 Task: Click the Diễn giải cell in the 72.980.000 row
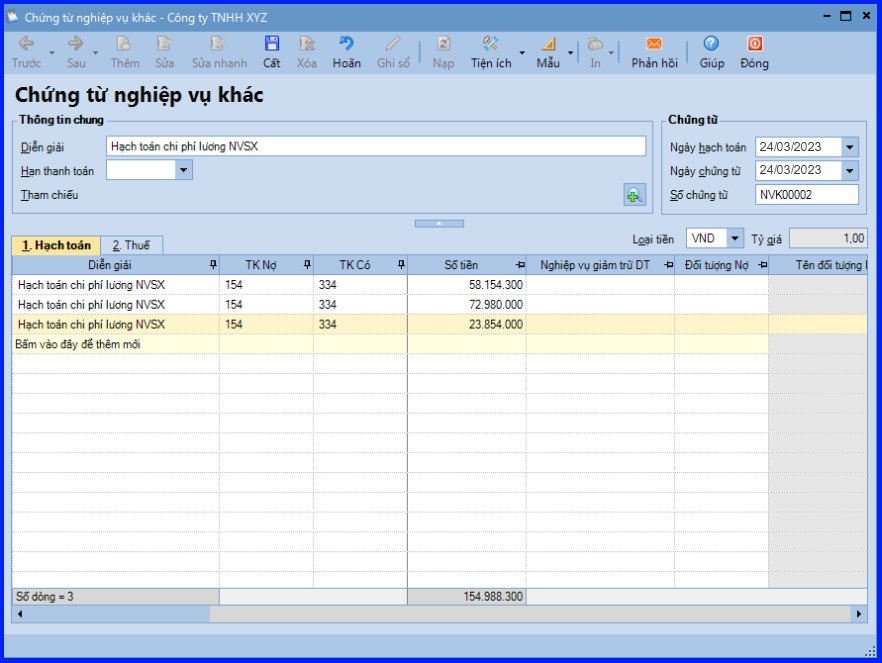tap(115, 304)
